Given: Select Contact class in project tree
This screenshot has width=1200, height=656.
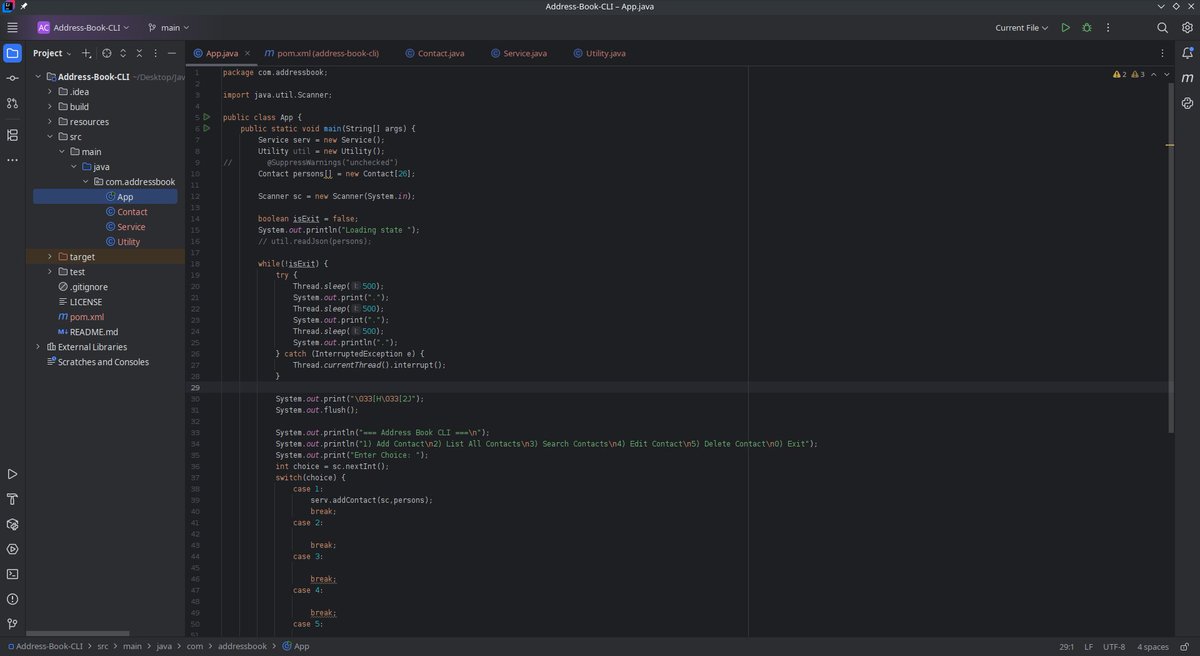Looking at the screenshot, I should 132,211.
